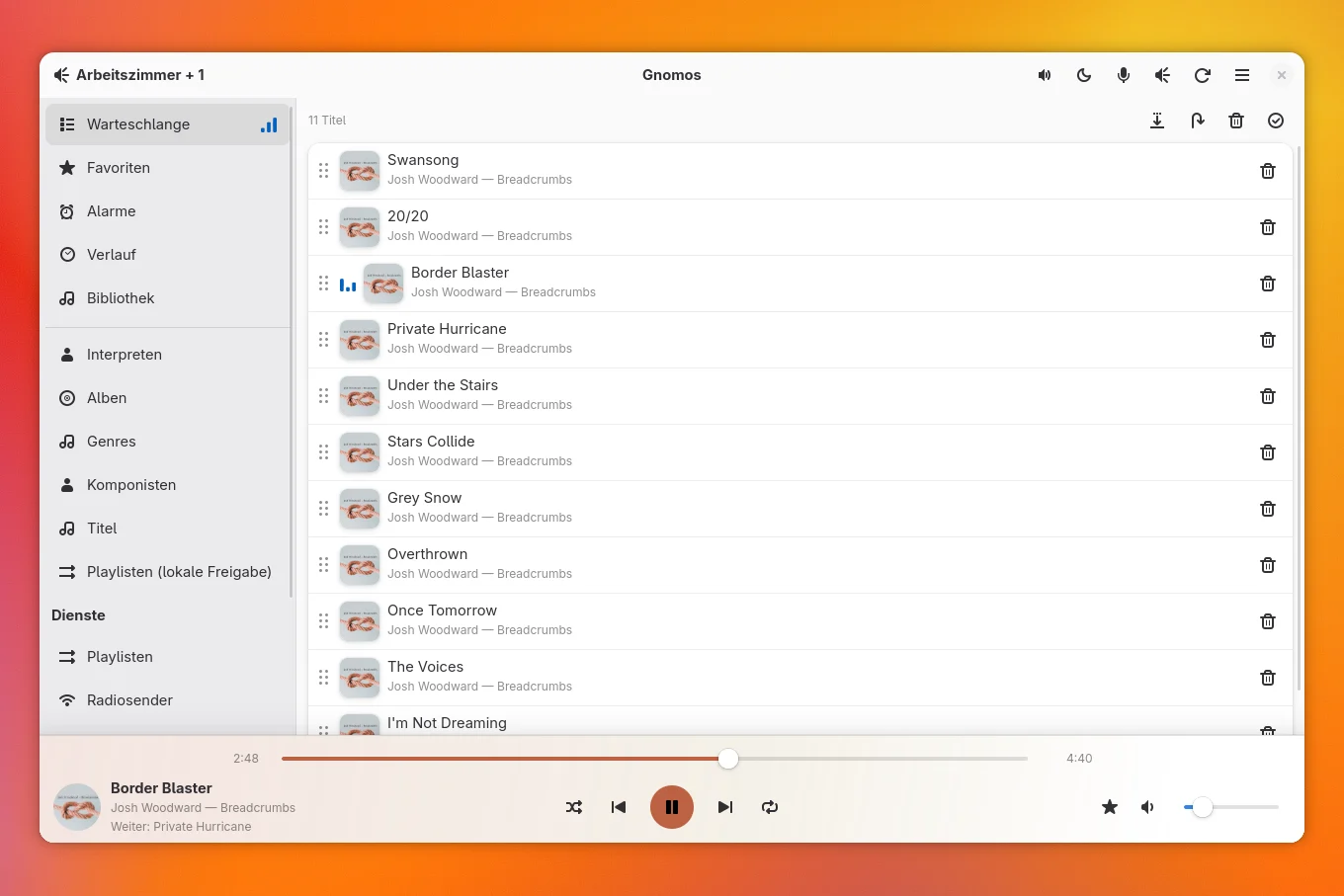Click the scroll to bottom download-arrow icon

click(x=1157, y=121)
